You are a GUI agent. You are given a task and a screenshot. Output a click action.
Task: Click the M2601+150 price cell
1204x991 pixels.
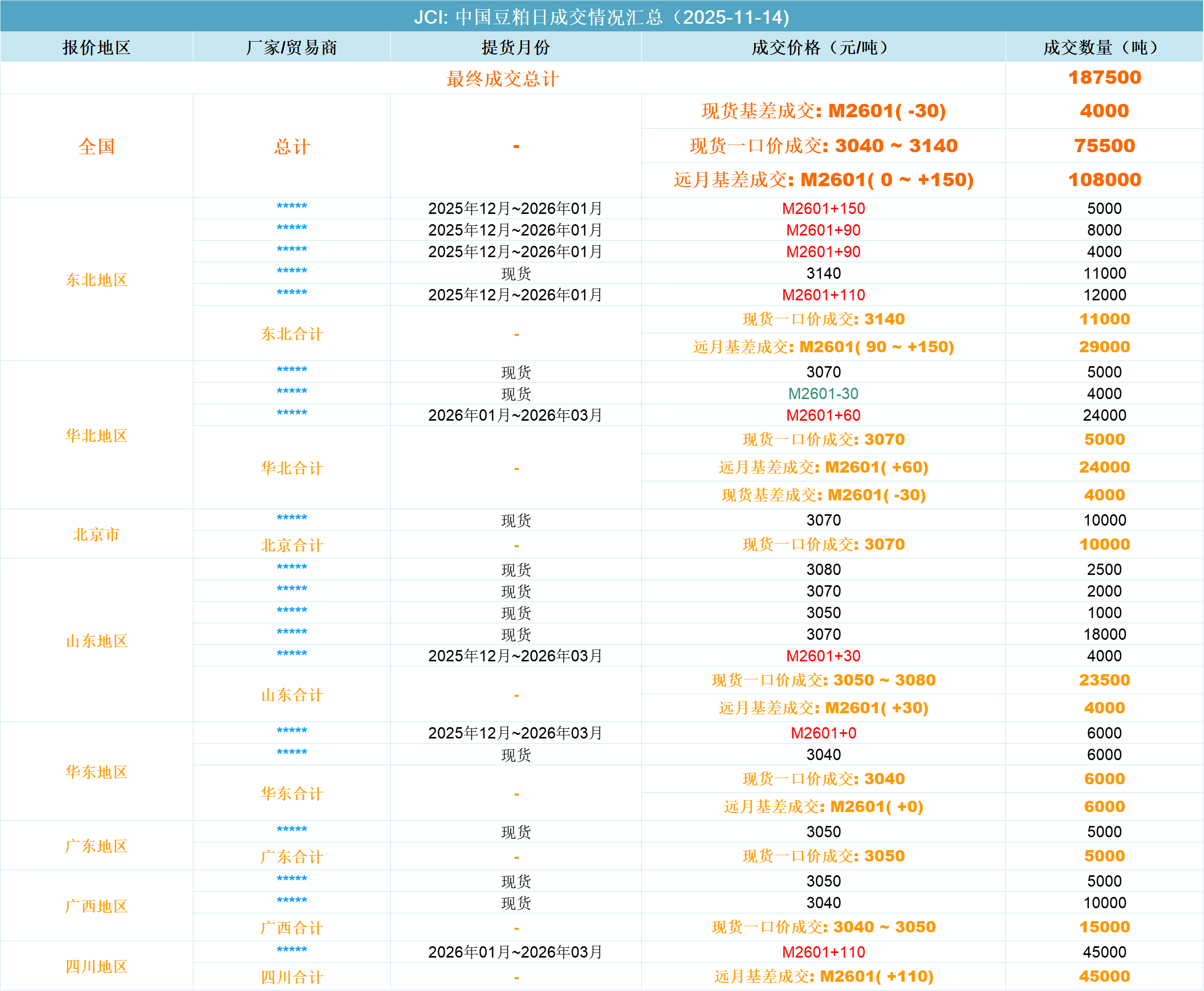click(823, 208)
